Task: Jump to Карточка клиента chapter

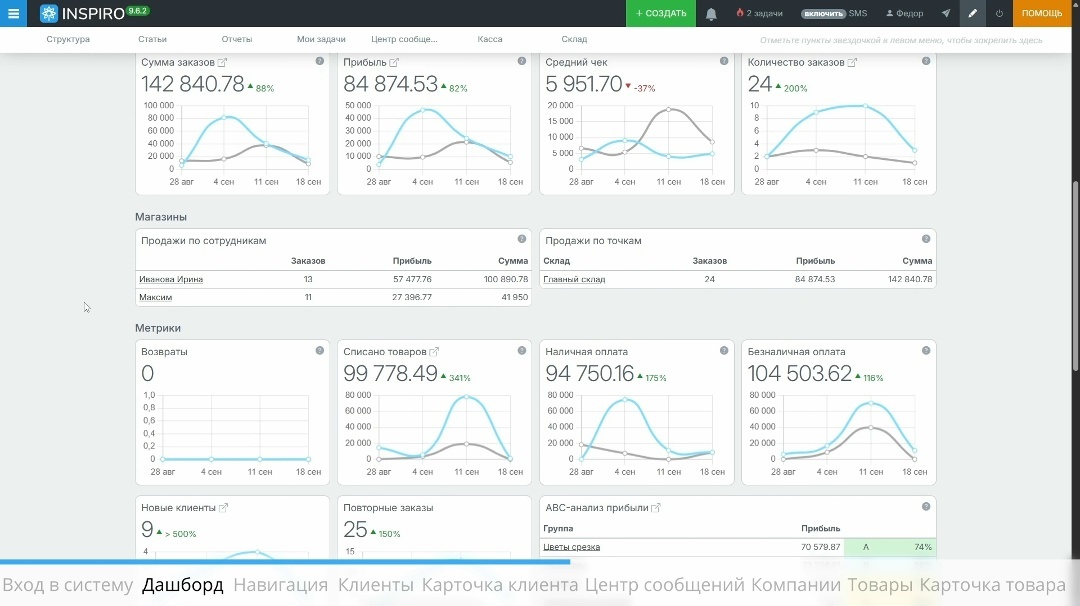Action: point(500,585)
